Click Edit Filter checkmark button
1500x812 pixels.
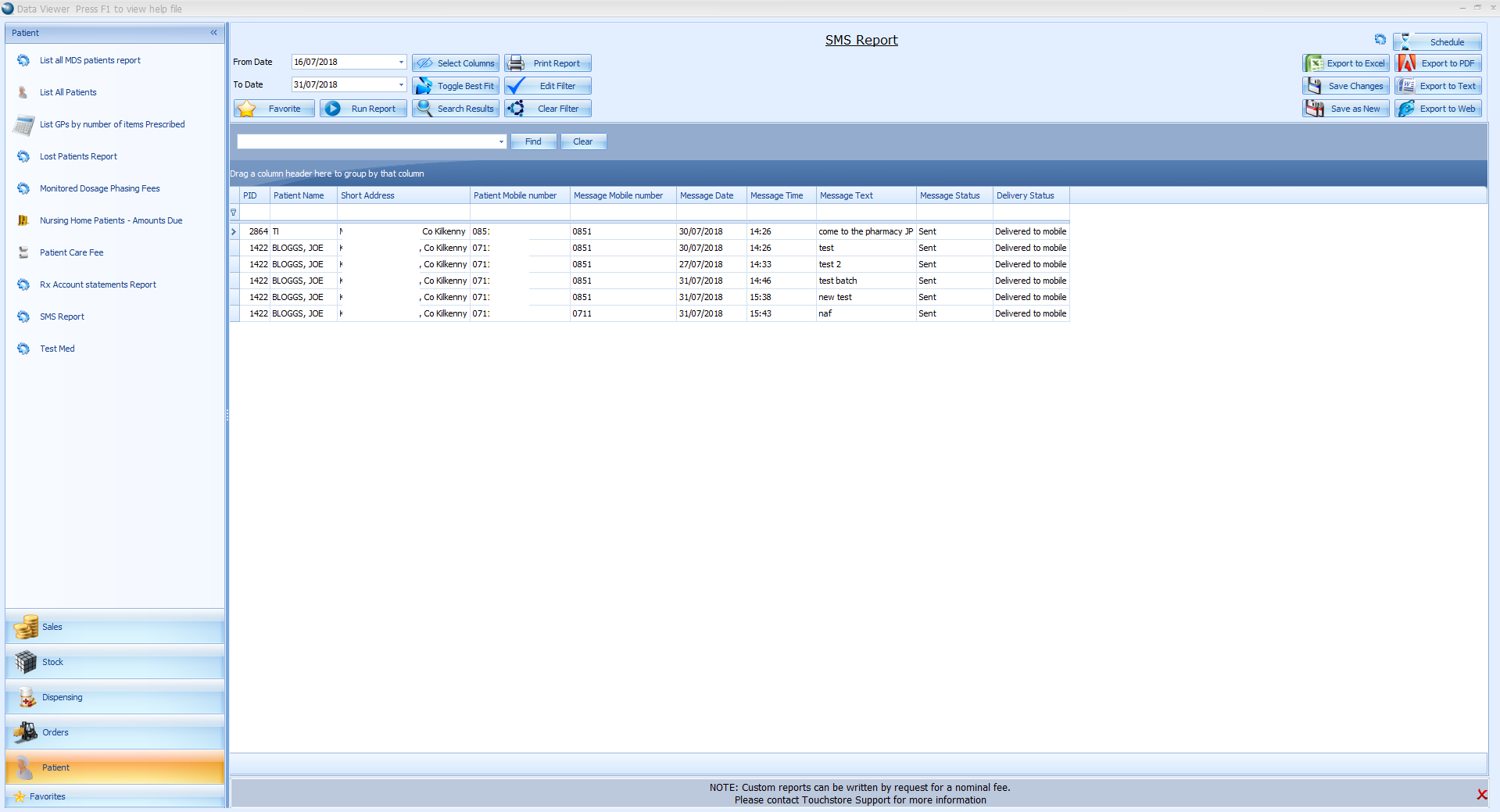pos(548,86)
